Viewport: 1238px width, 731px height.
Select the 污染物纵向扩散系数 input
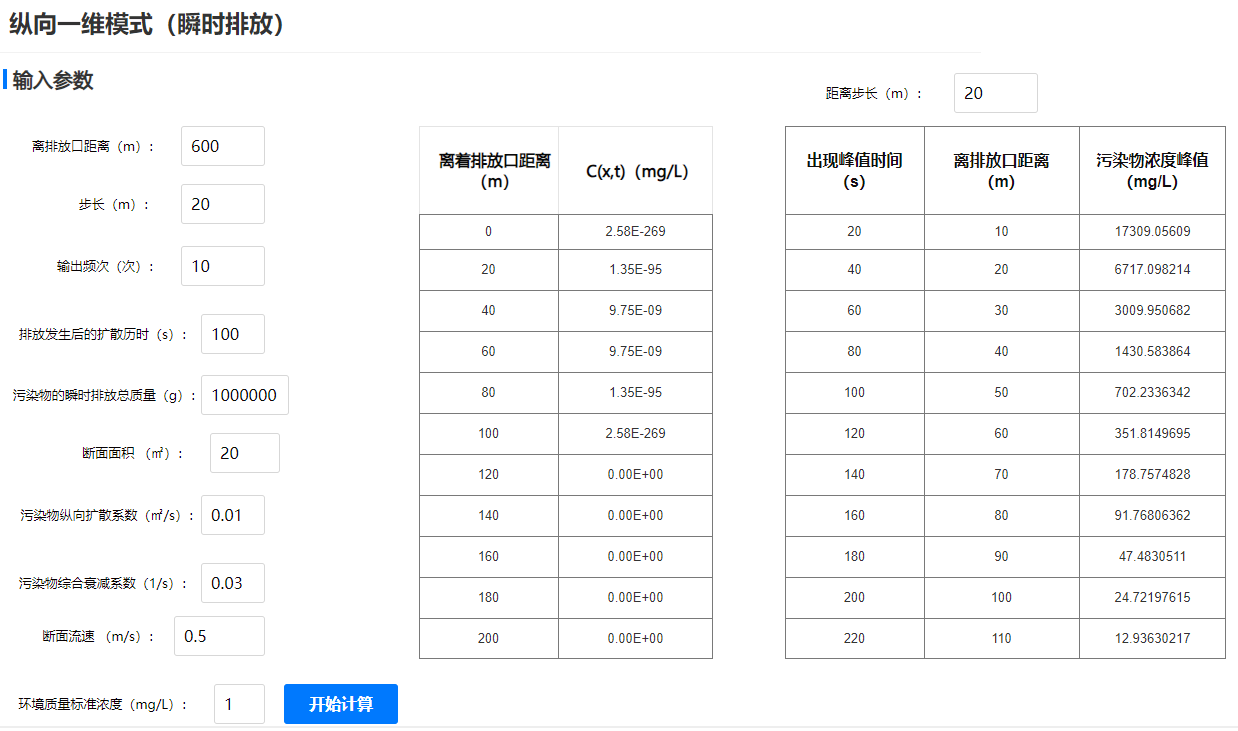point(232,515)
